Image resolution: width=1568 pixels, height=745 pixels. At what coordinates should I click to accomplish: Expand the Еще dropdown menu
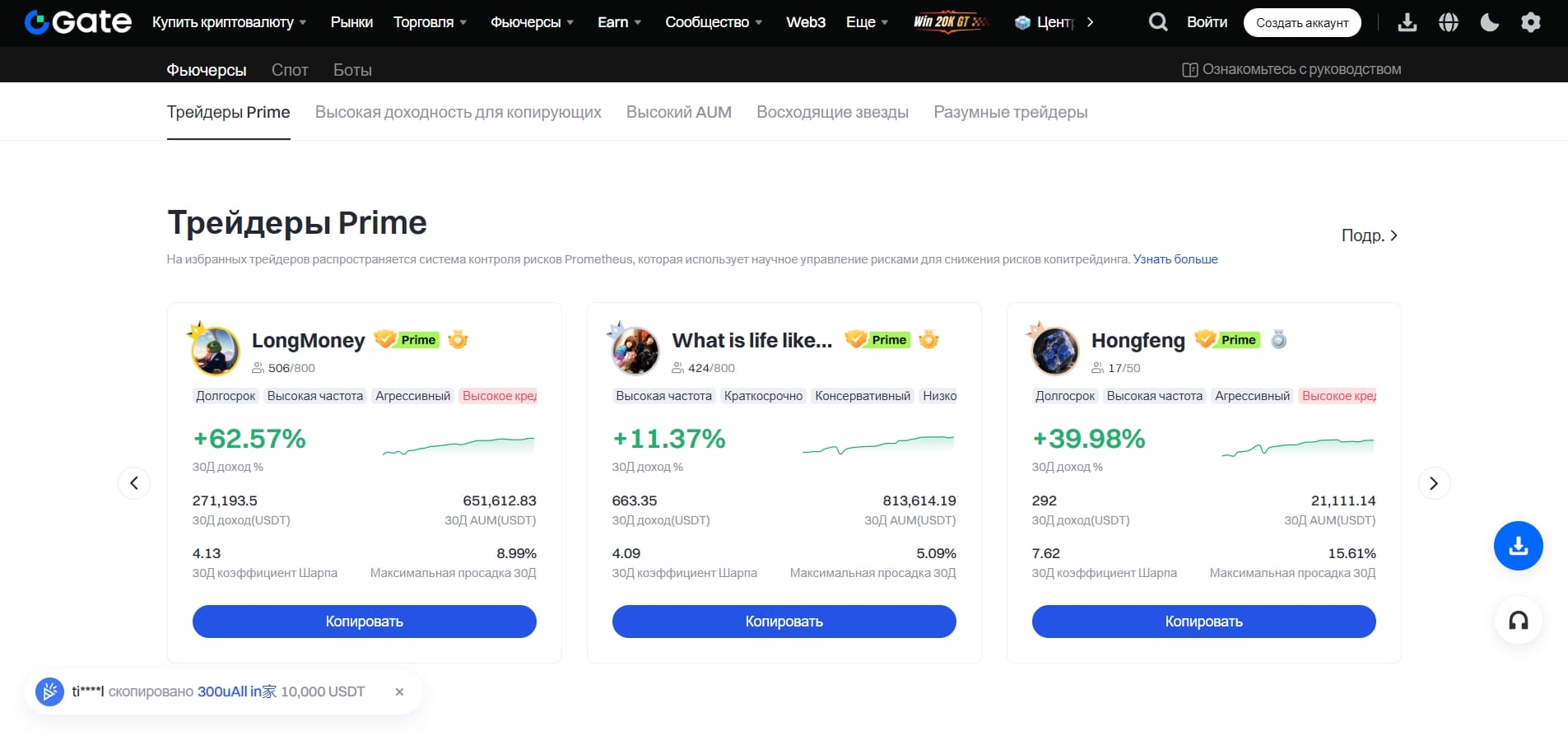(867, 22)
